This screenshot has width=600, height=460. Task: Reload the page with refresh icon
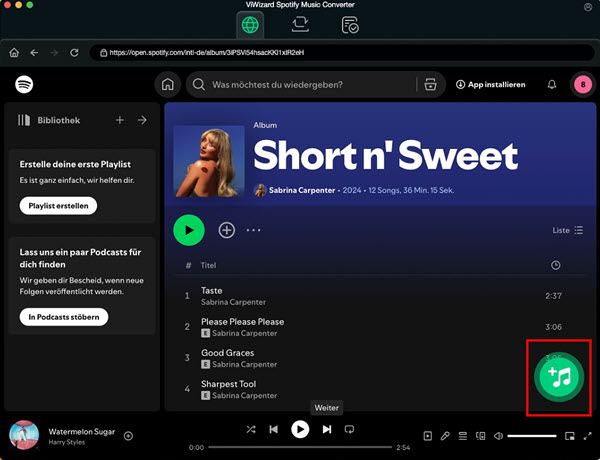(74, 52)
